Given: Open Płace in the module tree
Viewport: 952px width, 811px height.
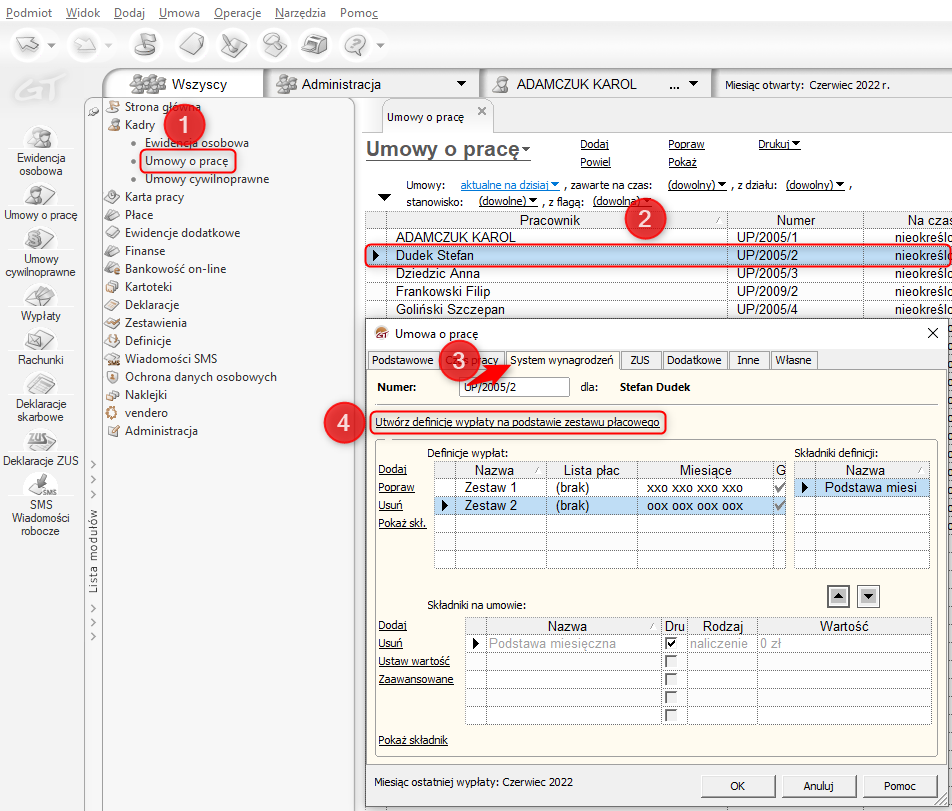Looking at the screenshot, I should tap(139, 215).
